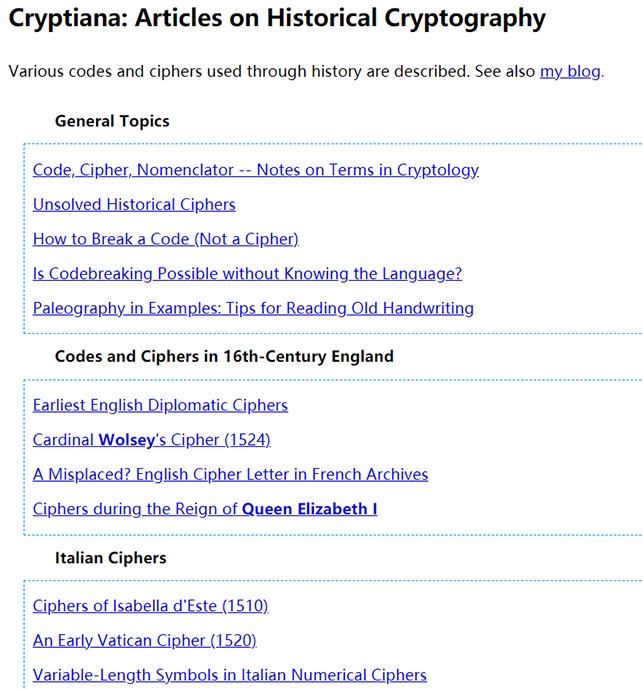Click the bold Queen Elizabeth I text
Viewport: 643px width, 689px height.
309,509
